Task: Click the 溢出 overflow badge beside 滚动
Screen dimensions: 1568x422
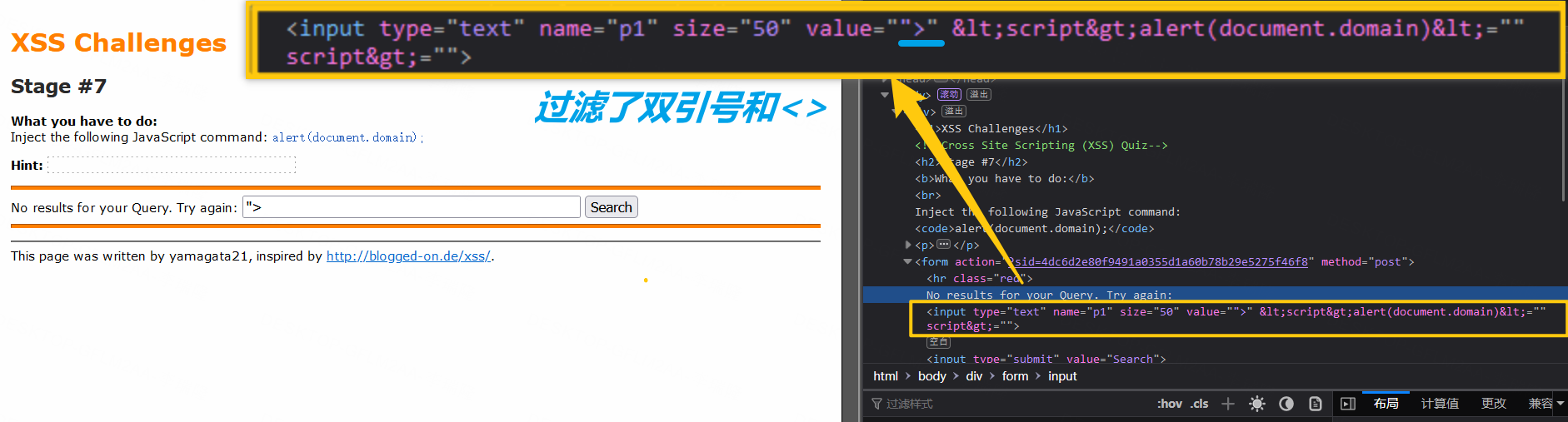Action: [979, 95]
